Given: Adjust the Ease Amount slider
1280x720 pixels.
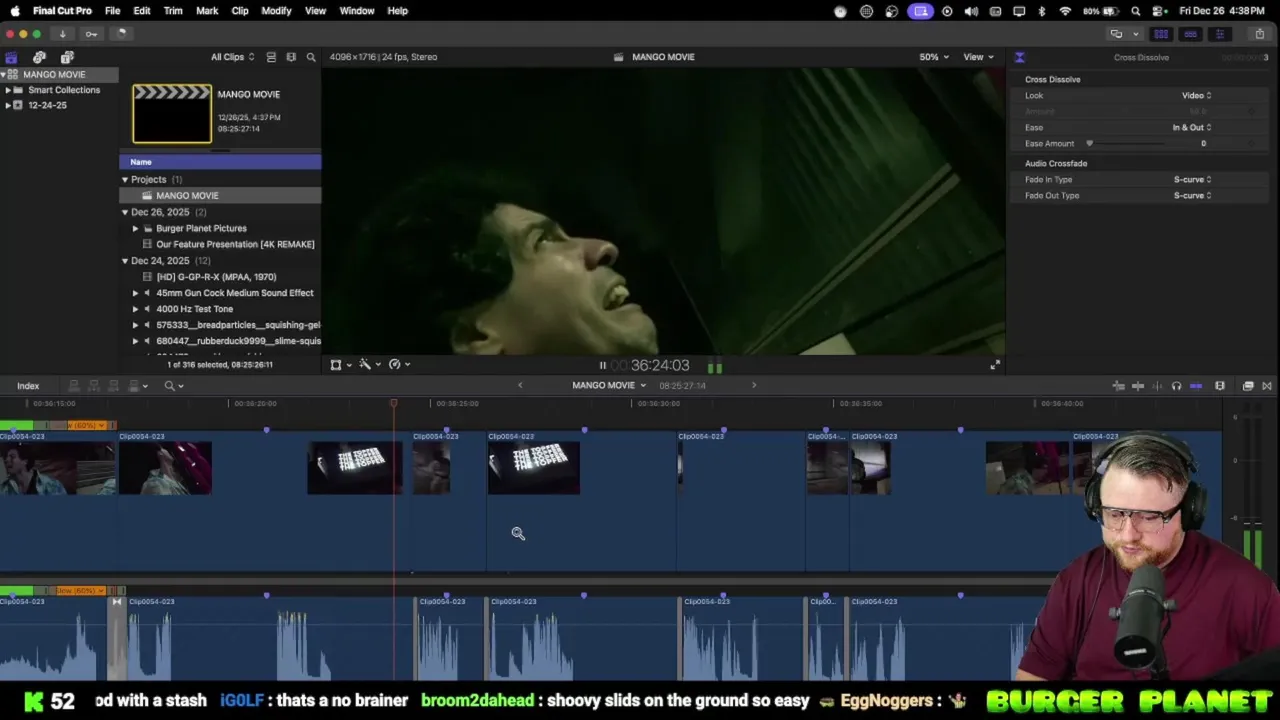Looking at the screenshot, I should 1089,143.
